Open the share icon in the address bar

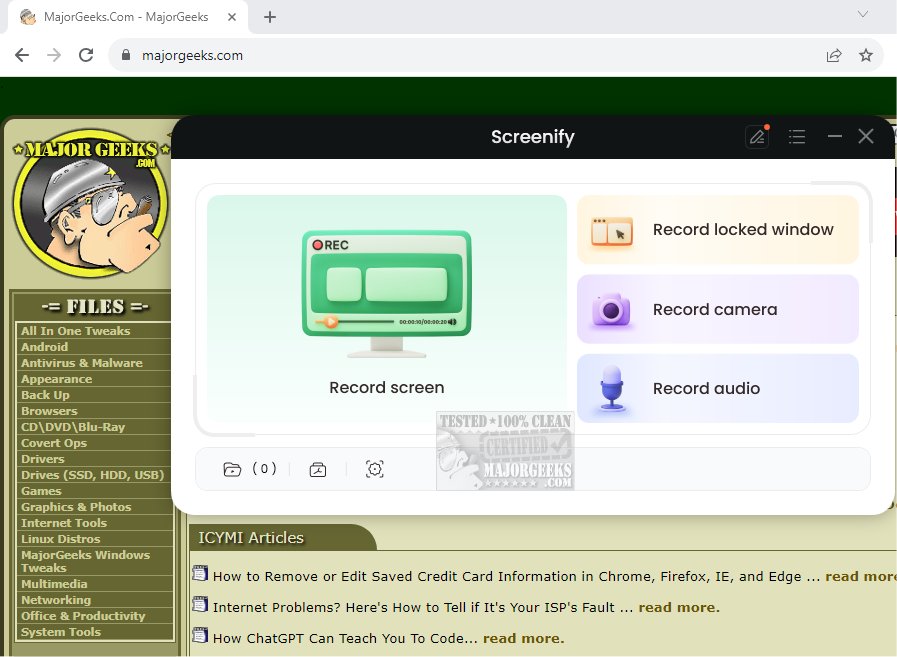coord(834,55)
